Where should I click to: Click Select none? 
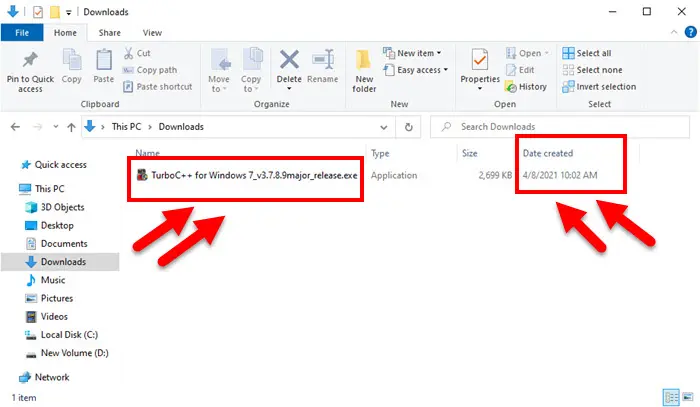point(592,70)
